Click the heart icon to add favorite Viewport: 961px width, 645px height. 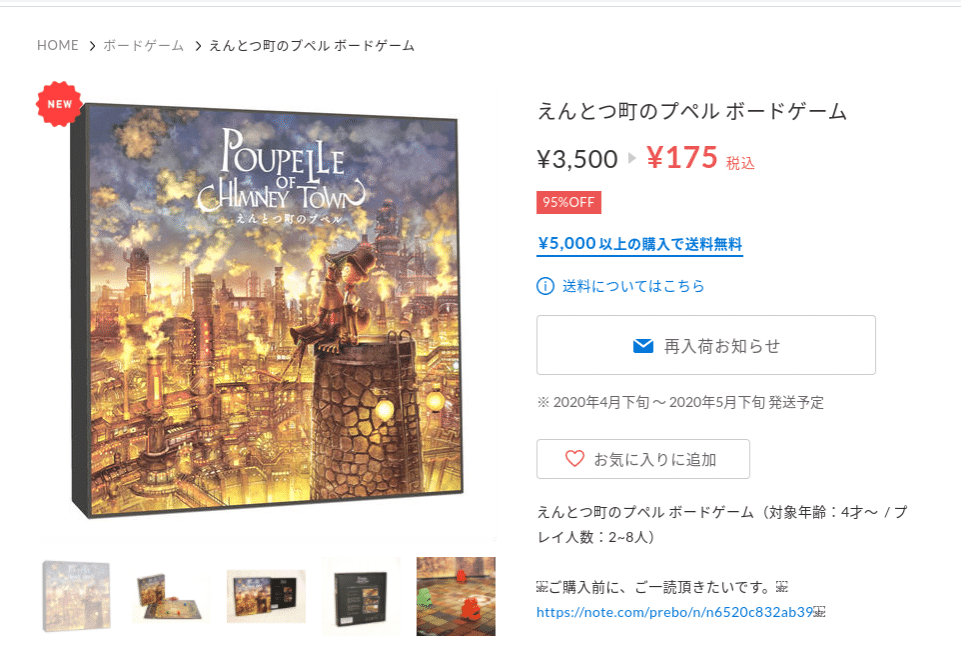coord(574,459)
